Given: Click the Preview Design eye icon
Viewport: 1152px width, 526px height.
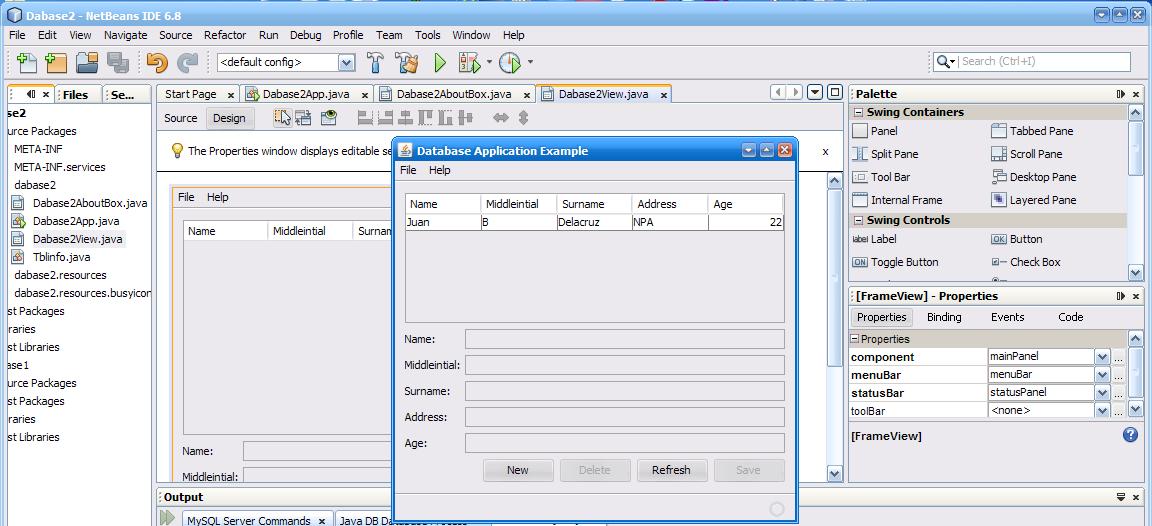Looking at the screenshot, I should 328,118.
